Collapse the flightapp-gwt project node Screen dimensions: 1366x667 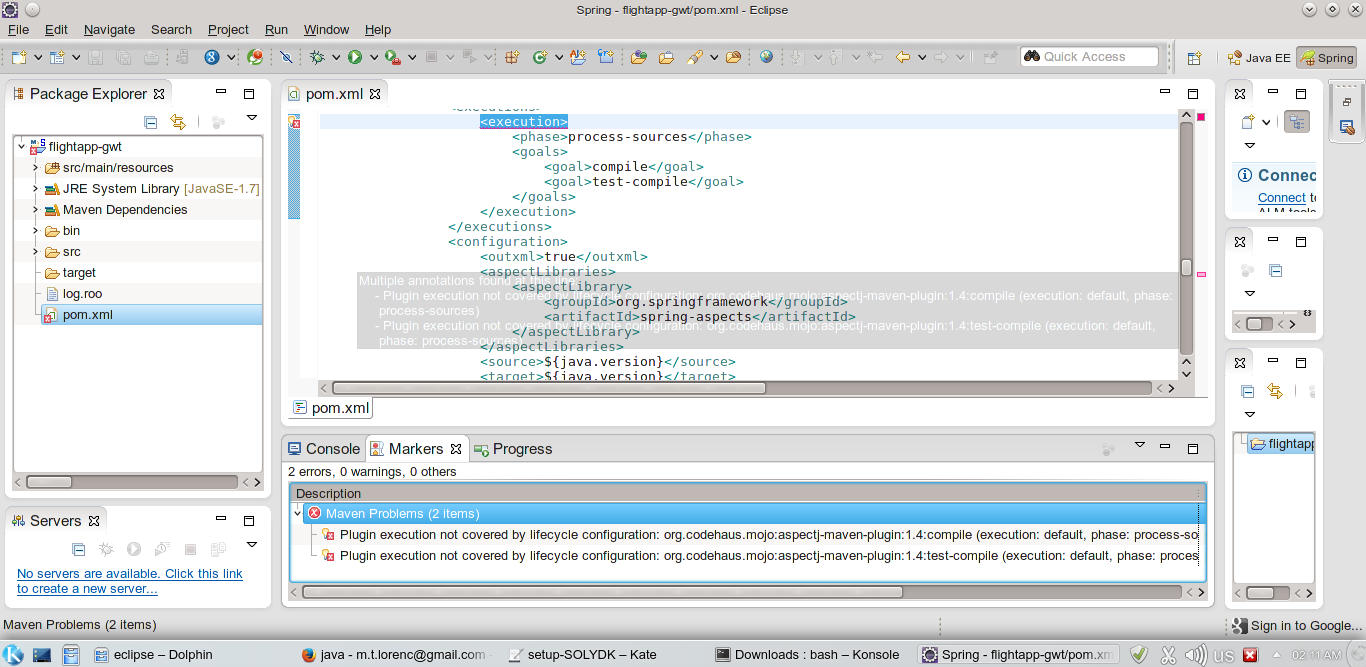pyautogui.click(x=21, y=147)
